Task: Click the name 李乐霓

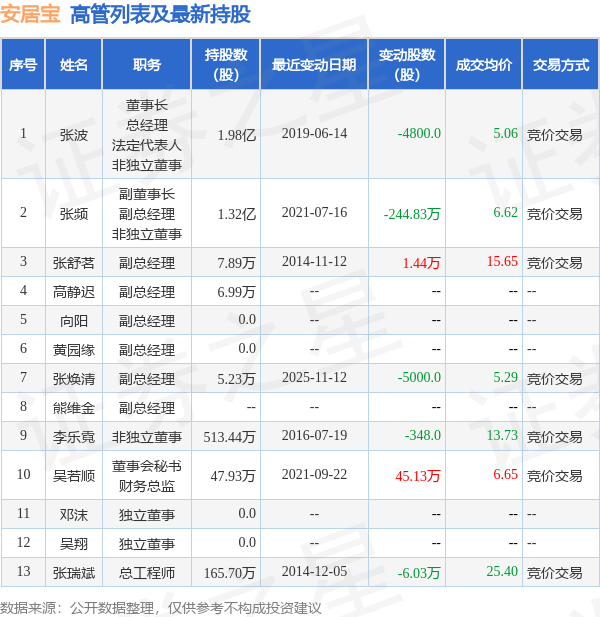Action: [x=74, y=437]
